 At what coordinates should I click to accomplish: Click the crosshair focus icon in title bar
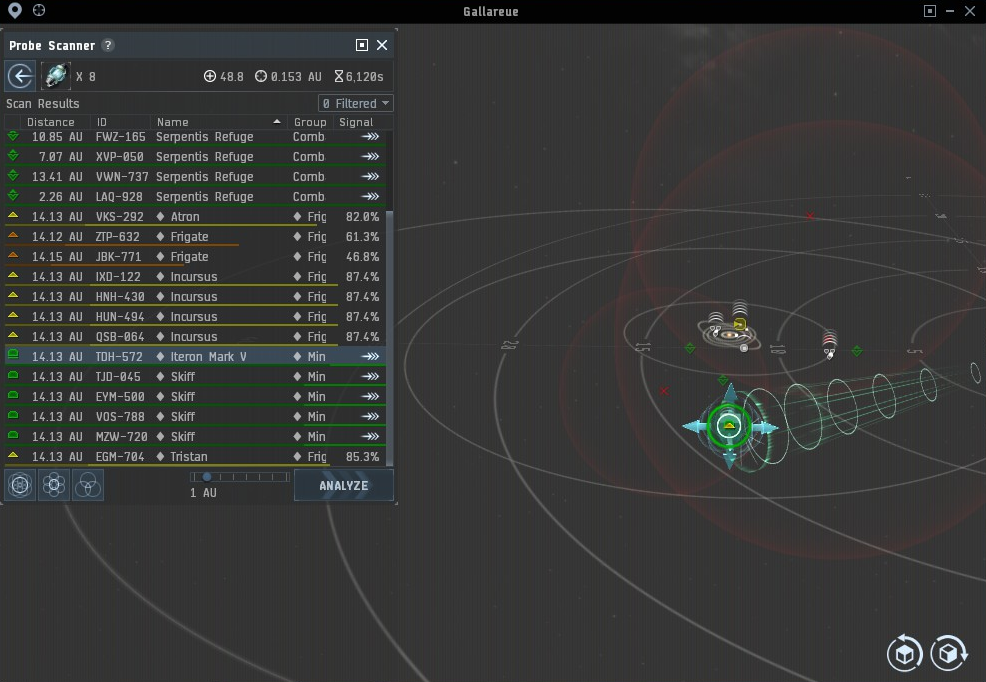pyautogui.click(x=39, y=10)
